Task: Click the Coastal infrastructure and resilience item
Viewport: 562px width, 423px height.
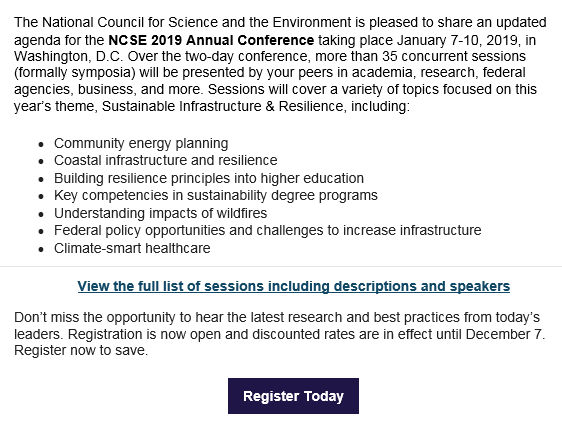Action: tap(166, 160)
